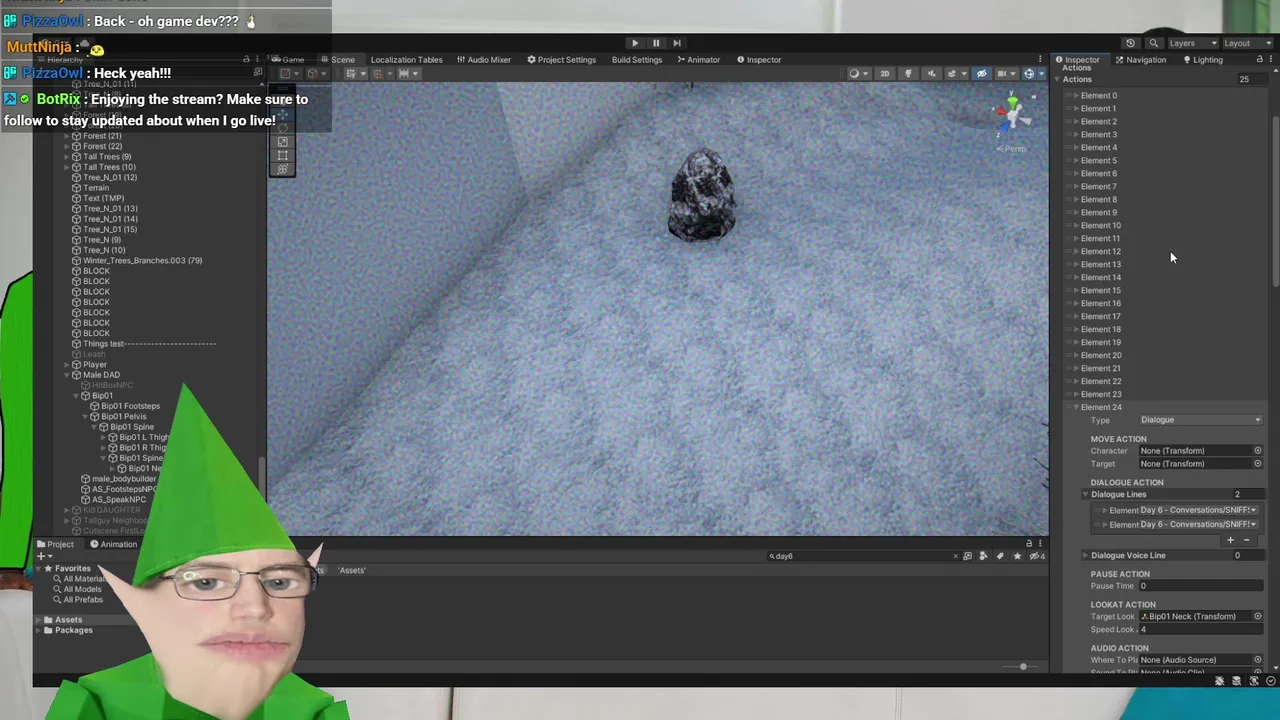Toggle 2D view in the Scene toolbar
1280x720 pixels.
point(884,74)
